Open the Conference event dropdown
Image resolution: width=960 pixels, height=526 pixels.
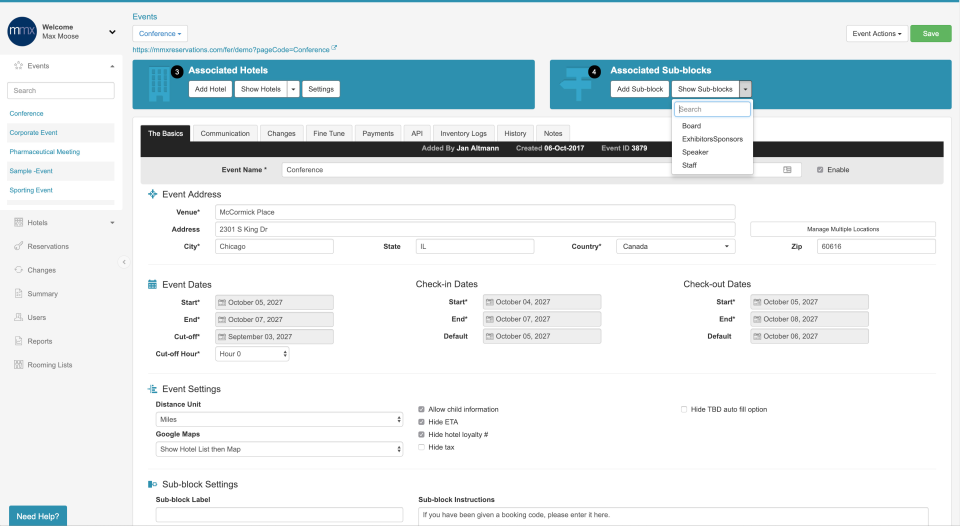[160, 34]
